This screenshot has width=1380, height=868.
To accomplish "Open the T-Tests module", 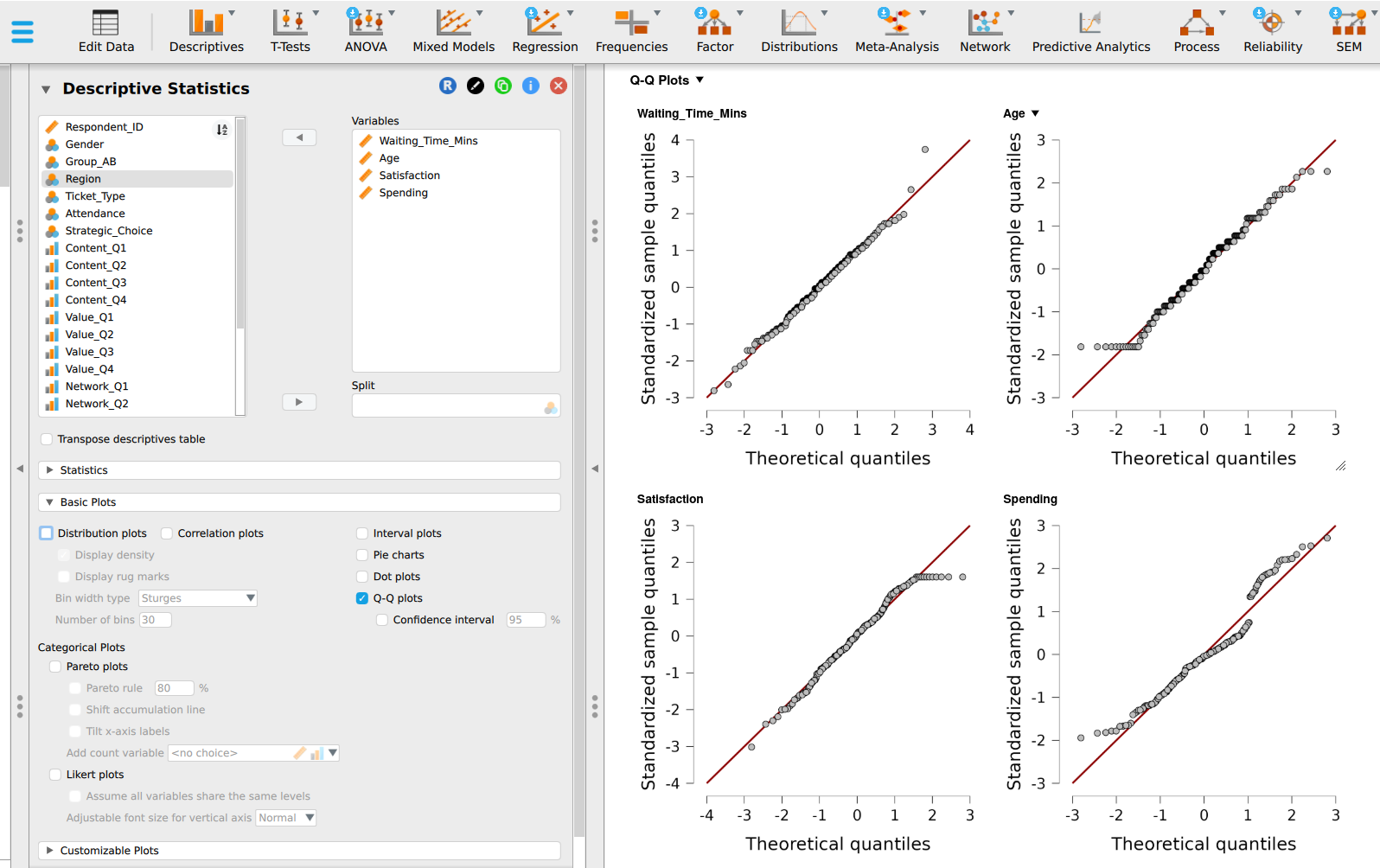I will pos(291,31).
